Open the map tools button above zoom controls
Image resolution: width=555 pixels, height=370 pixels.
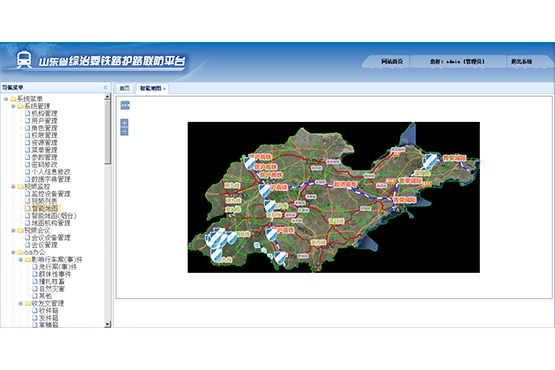125,105
